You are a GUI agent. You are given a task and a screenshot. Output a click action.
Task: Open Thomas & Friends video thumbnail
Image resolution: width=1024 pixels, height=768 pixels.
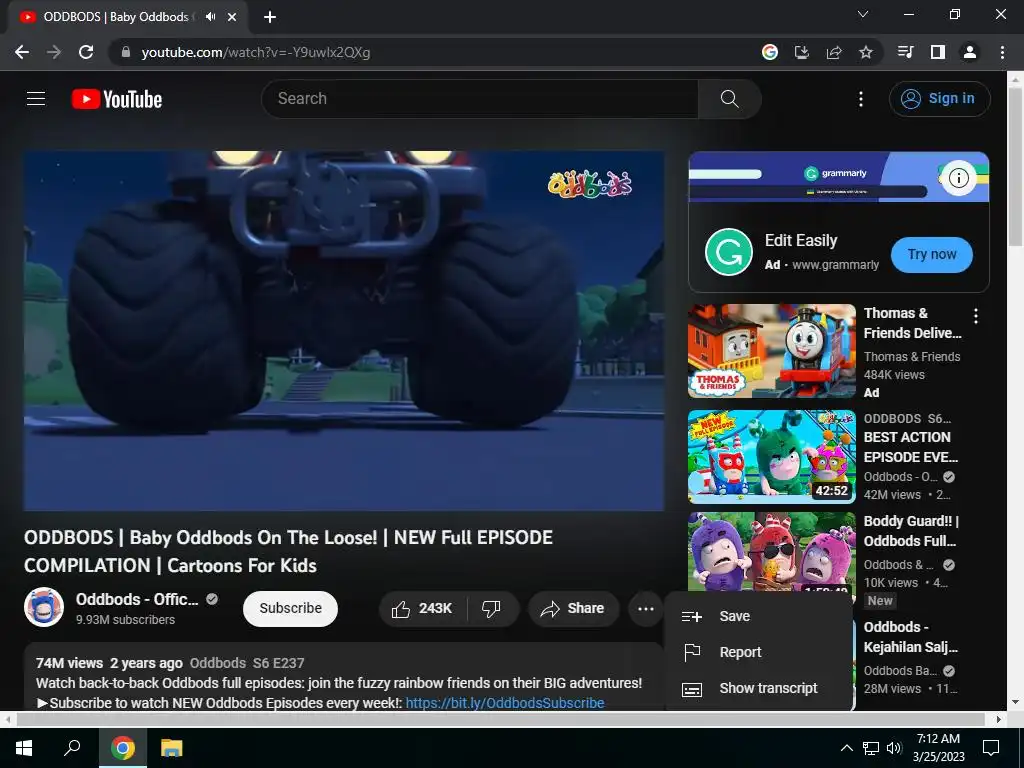coord(771,351)
